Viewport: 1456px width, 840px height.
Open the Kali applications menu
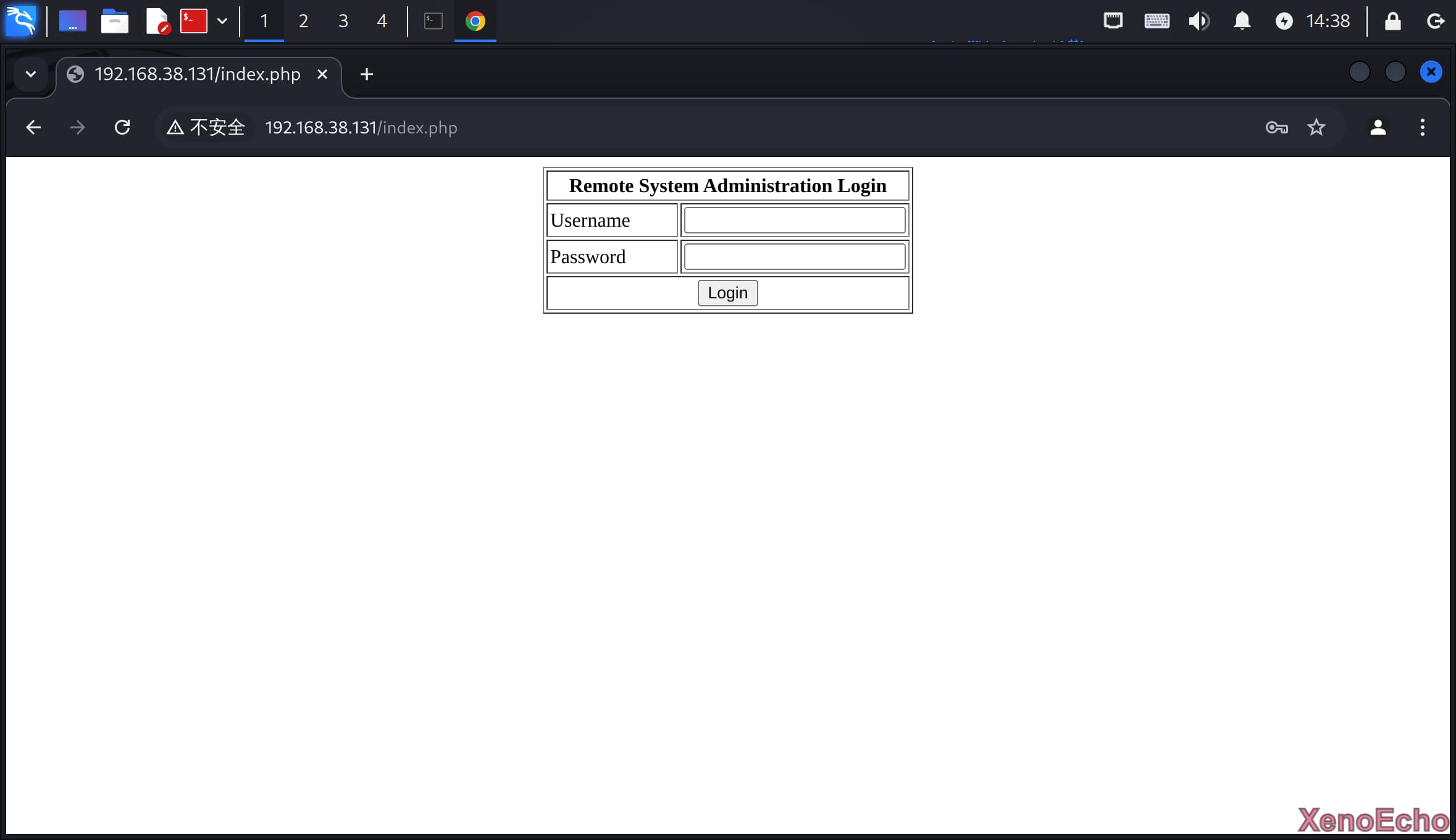coord(21,21)
